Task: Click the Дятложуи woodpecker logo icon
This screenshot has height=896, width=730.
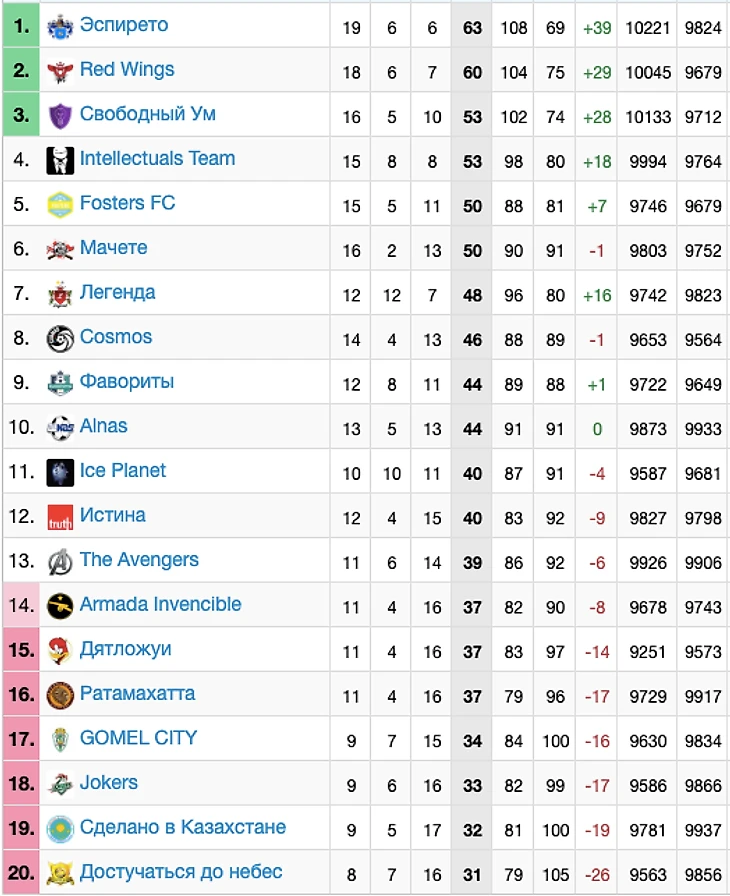Action: pyautogui.click(x=60, y=651)
